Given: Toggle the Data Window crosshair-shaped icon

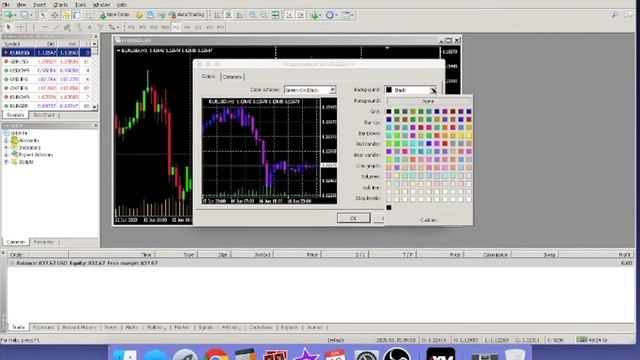Looking at the screenshot, I should click(54, 15).
